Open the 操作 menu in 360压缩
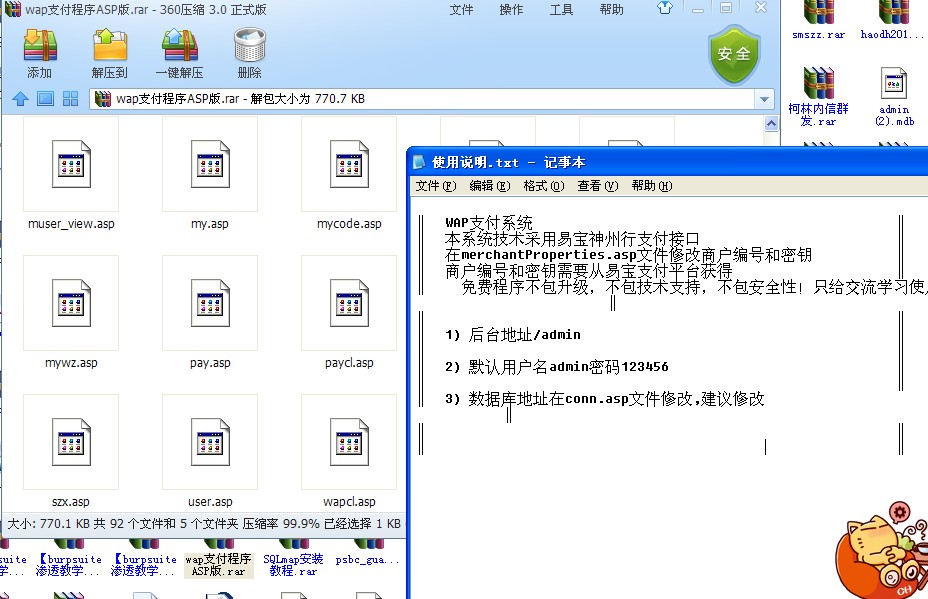The width and height of the screenshot is (928, 599). 510,10
